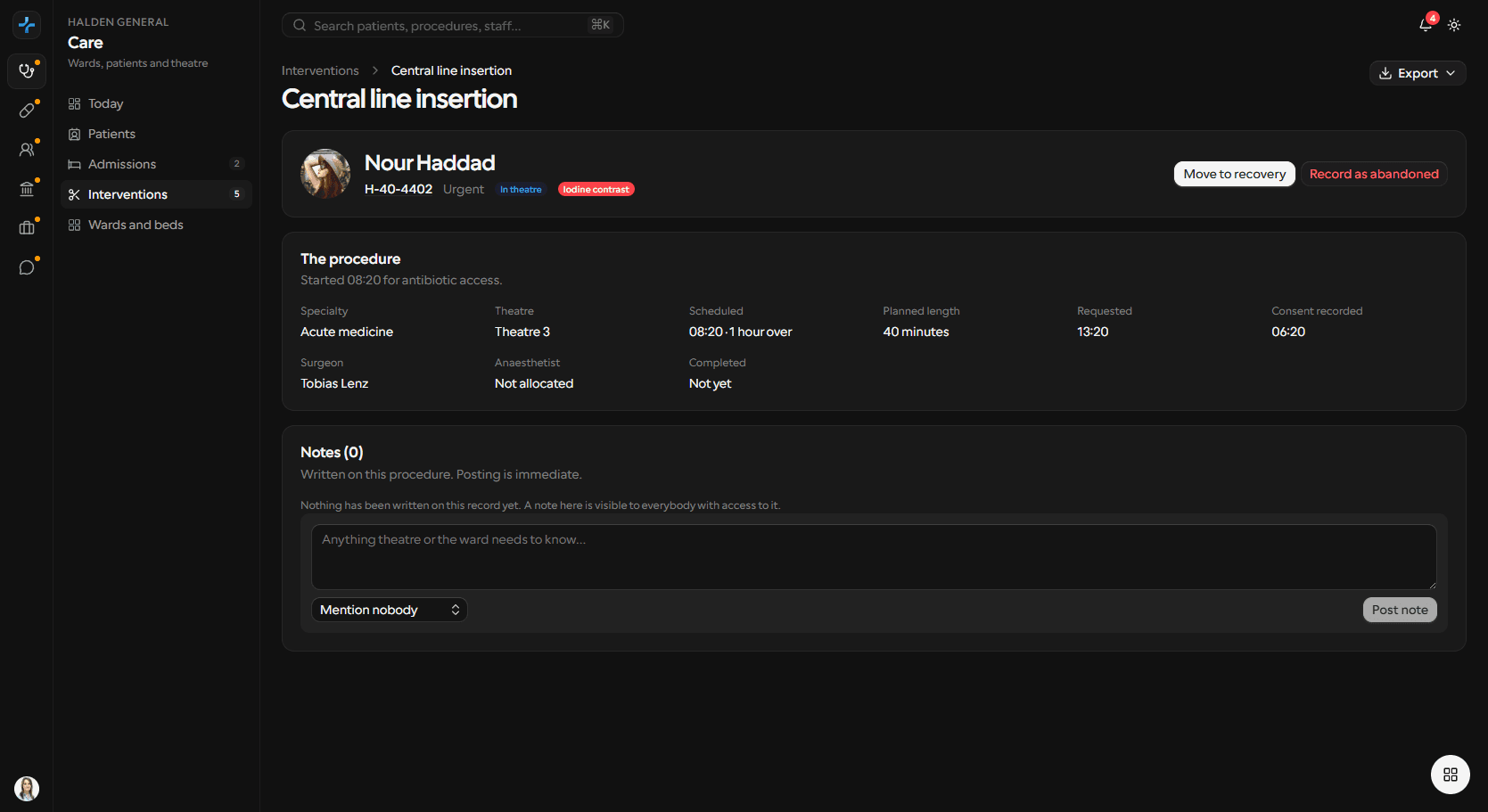The width and height of the screenshot is (1488, 812).
Task: Open the notifications bell
Action: [x=1426, y=25]
